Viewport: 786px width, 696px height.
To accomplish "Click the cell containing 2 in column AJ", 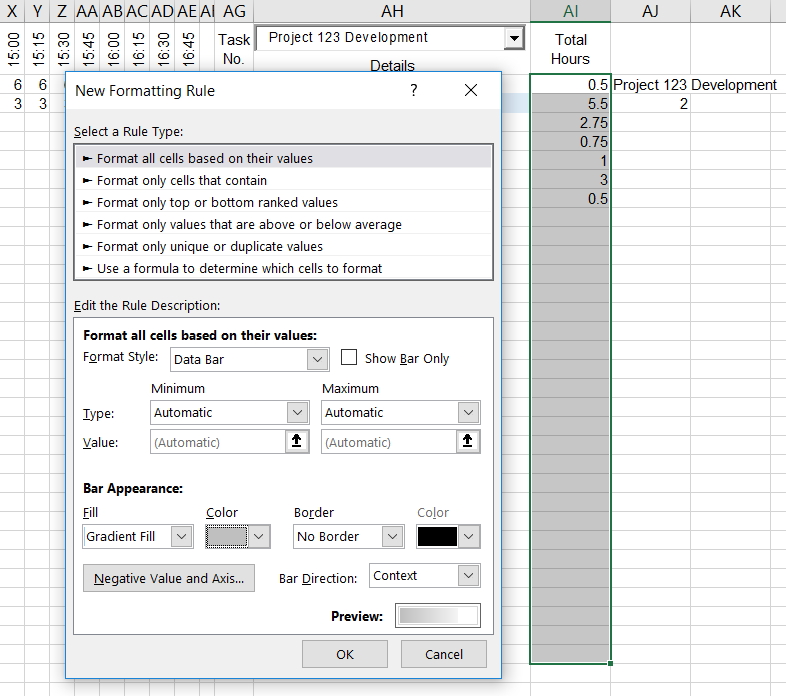I will [650, 104].
